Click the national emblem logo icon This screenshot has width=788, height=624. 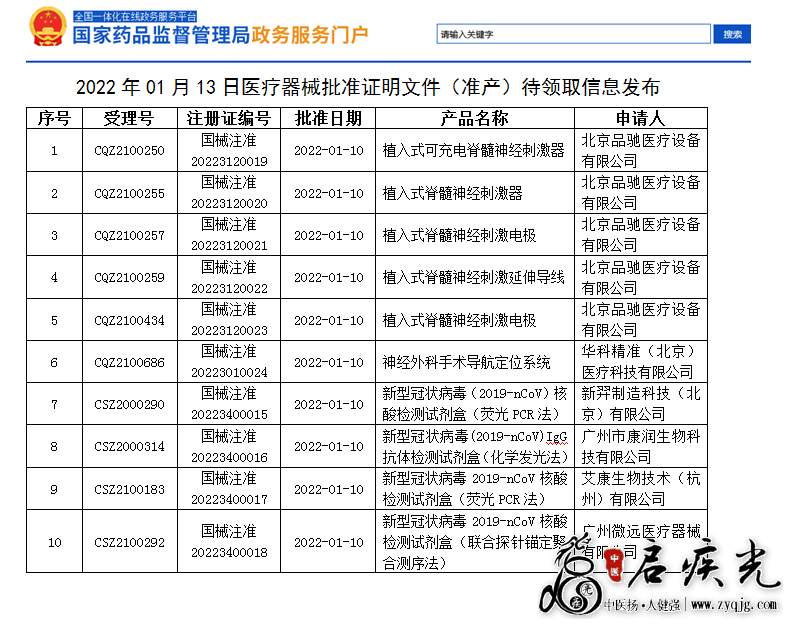48,26
